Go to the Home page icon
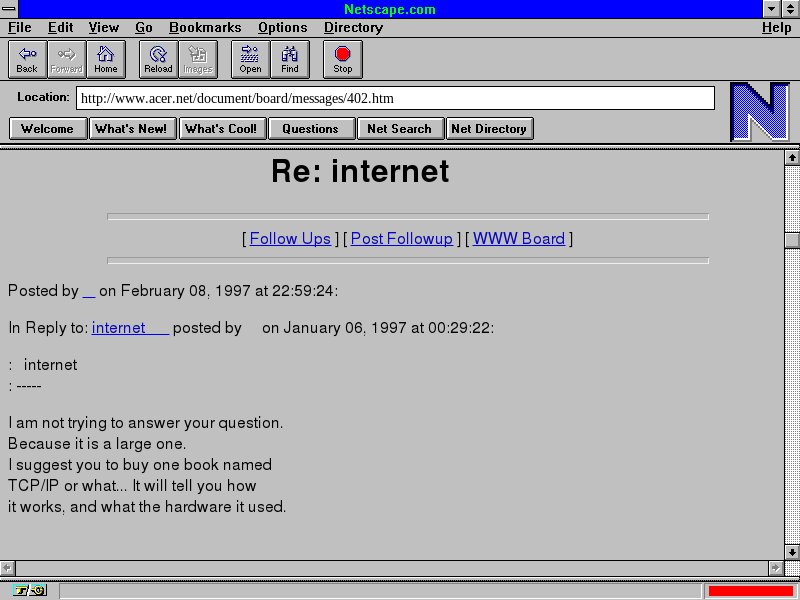The image size is (800, 600). pyautogui.click(x=106, y=60)
